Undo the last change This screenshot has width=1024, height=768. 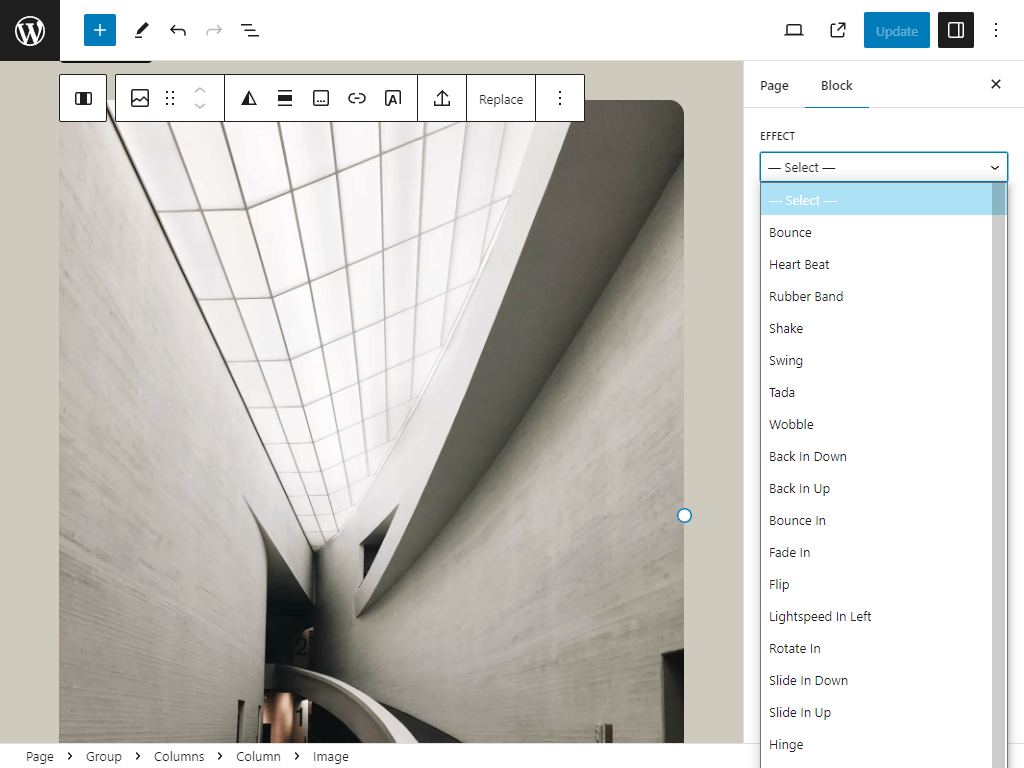pyautogui.click(x=178, y=30)
